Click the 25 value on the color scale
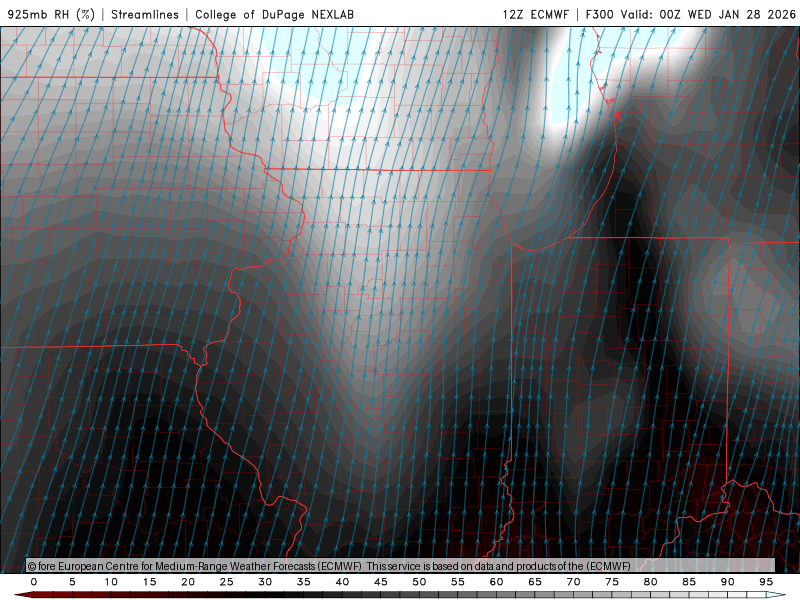The image size is (800, 600). [x=226, y=581]
